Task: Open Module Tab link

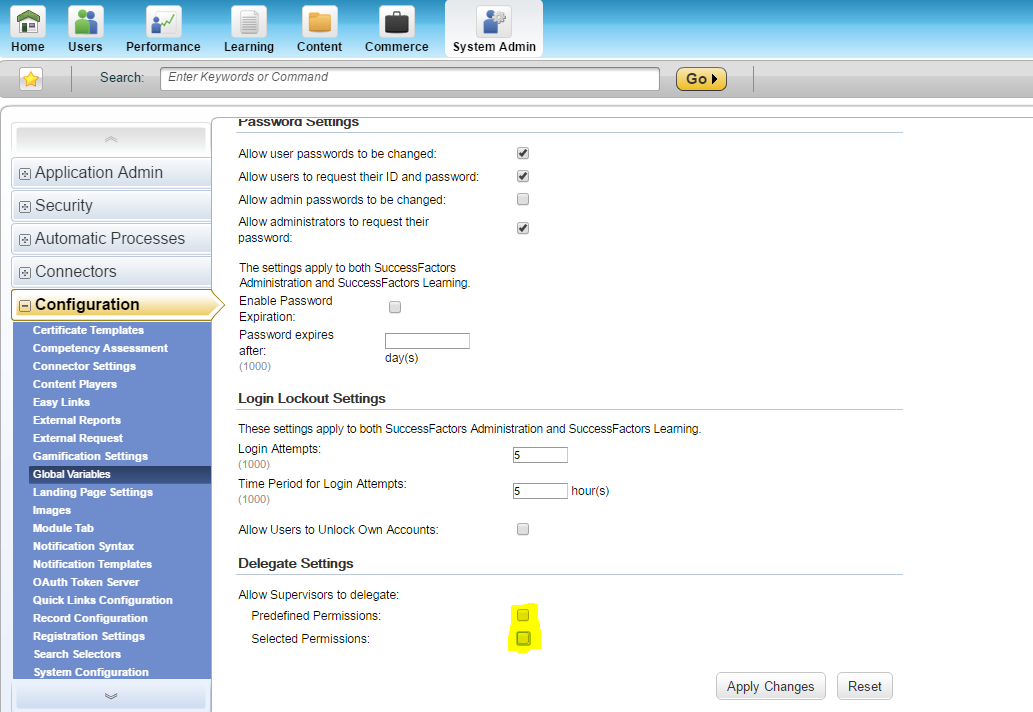Action: coord(63,528)
